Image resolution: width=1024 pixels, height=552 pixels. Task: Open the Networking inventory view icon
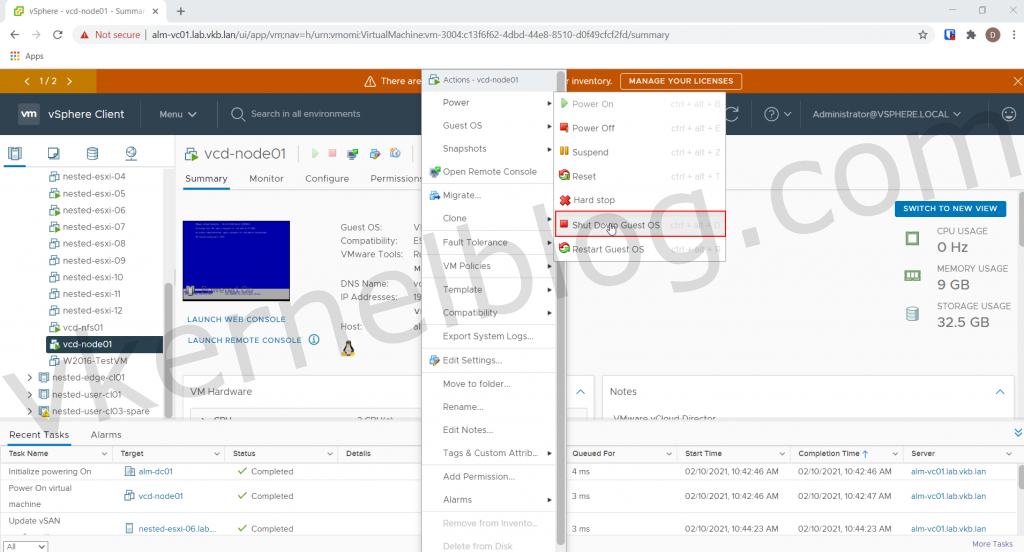(x=131, y=153)
